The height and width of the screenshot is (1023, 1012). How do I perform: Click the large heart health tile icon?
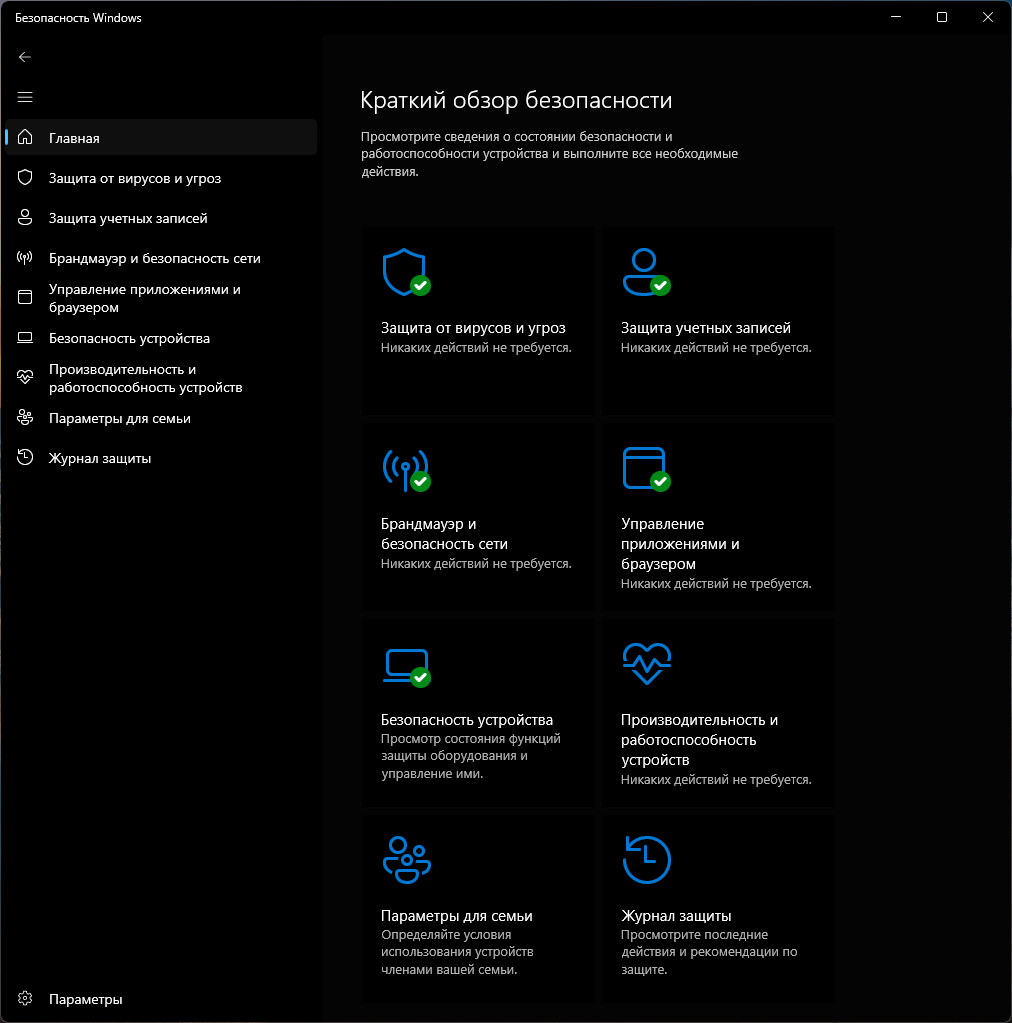point(647,664)
